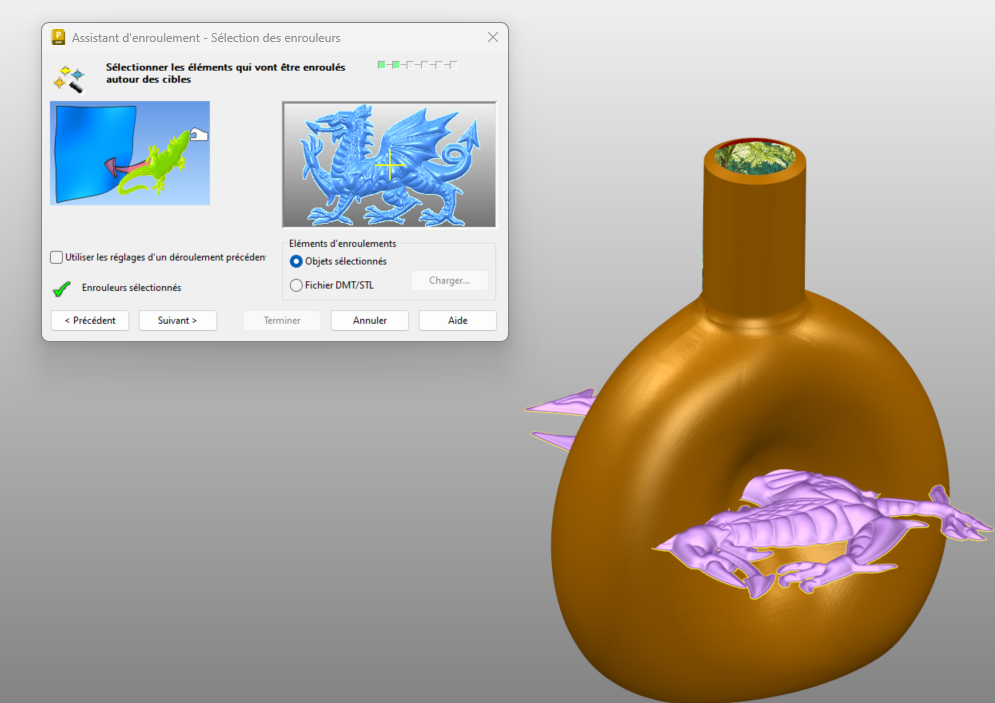The width and height of the screenshot is (995, 703).
Task: Cancel the wizard with Annuler
Action: (370, 320)
